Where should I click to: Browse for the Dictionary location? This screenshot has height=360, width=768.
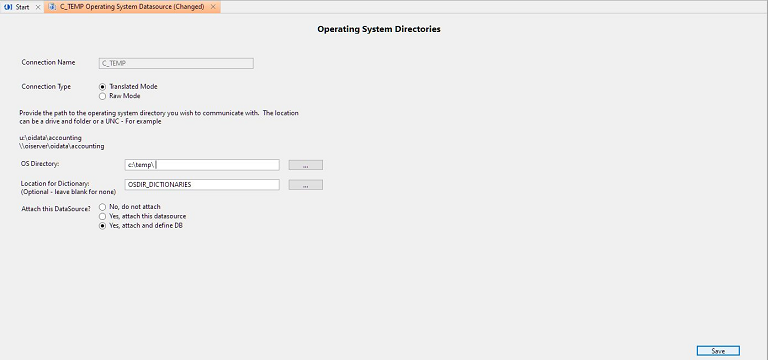[x=306, y=185]
